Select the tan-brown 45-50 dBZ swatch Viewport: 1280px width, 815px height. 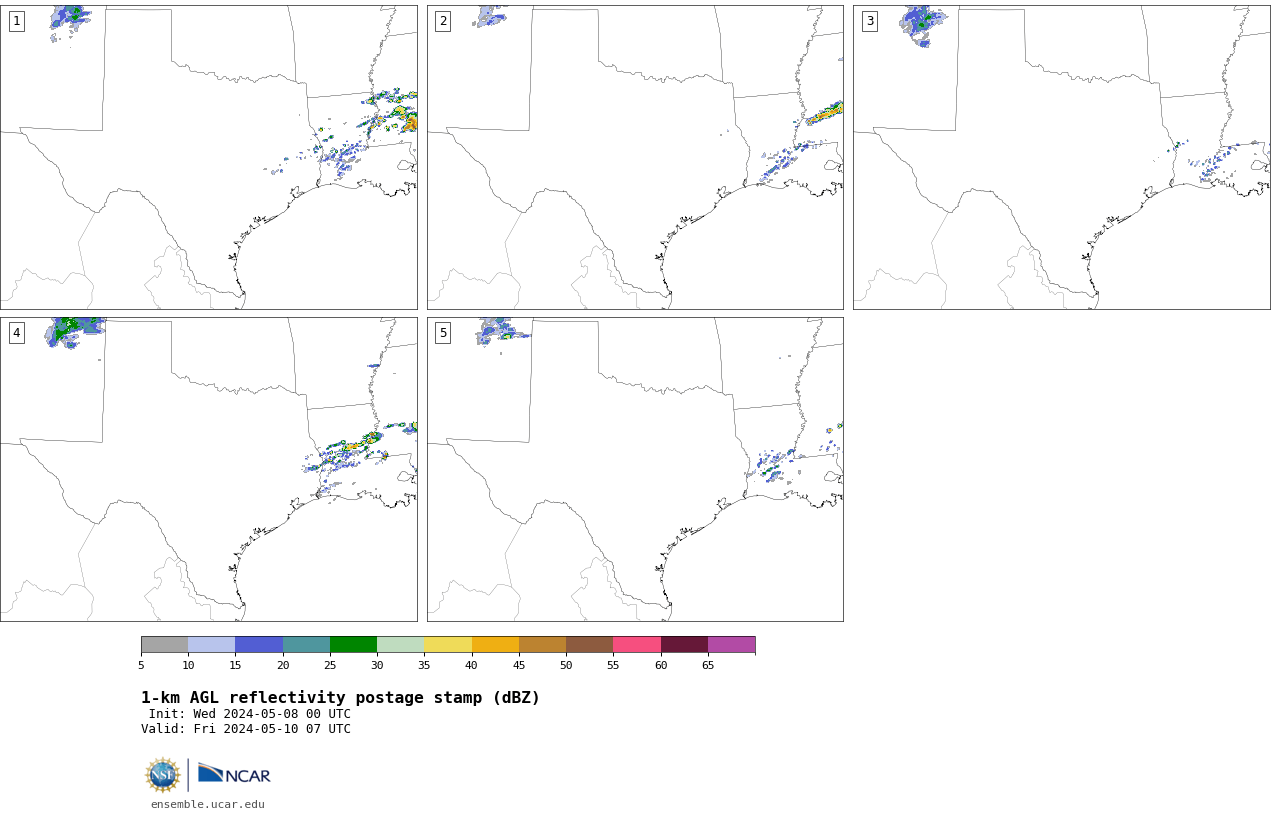click(x=542, y=644)
